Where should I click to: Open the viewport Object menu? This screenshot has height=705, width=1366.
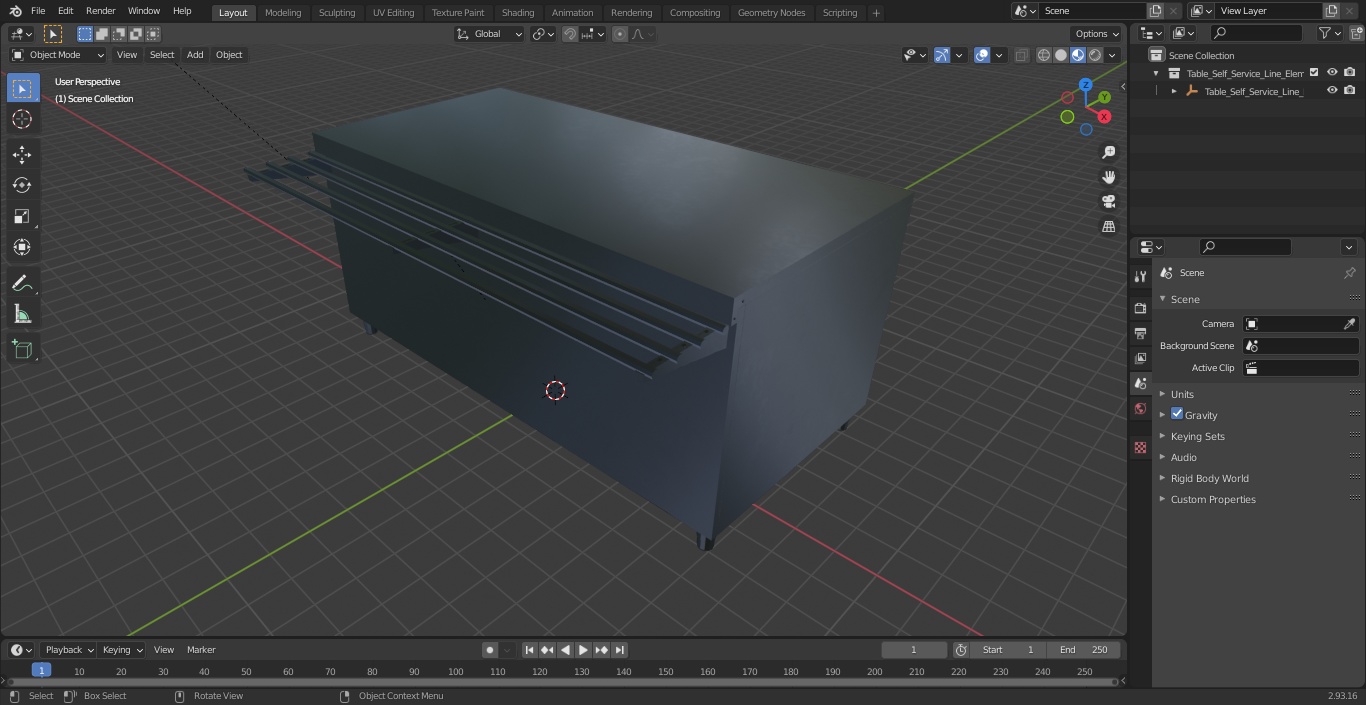[229, 55]
